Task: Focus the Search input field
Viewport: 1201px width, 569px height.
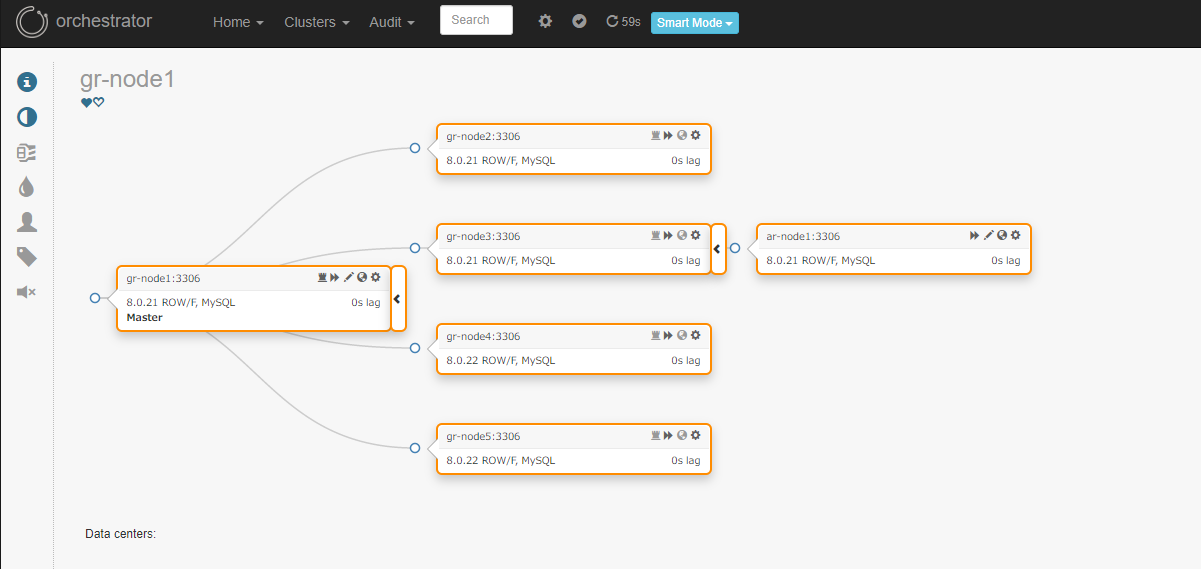Action: 476,20
